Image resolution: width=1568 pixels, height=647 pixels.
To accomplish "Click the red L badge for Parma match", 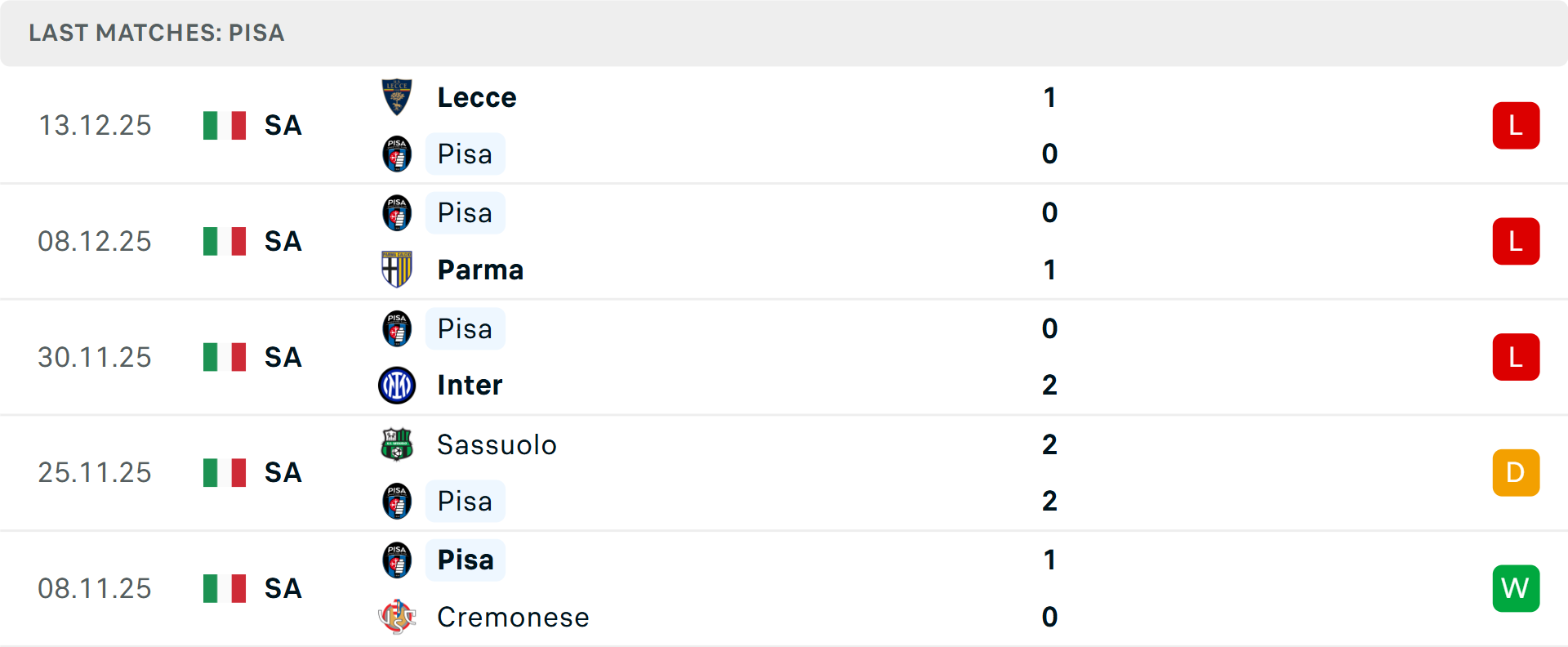I will pyautogui.click(x=1516, y=242).
